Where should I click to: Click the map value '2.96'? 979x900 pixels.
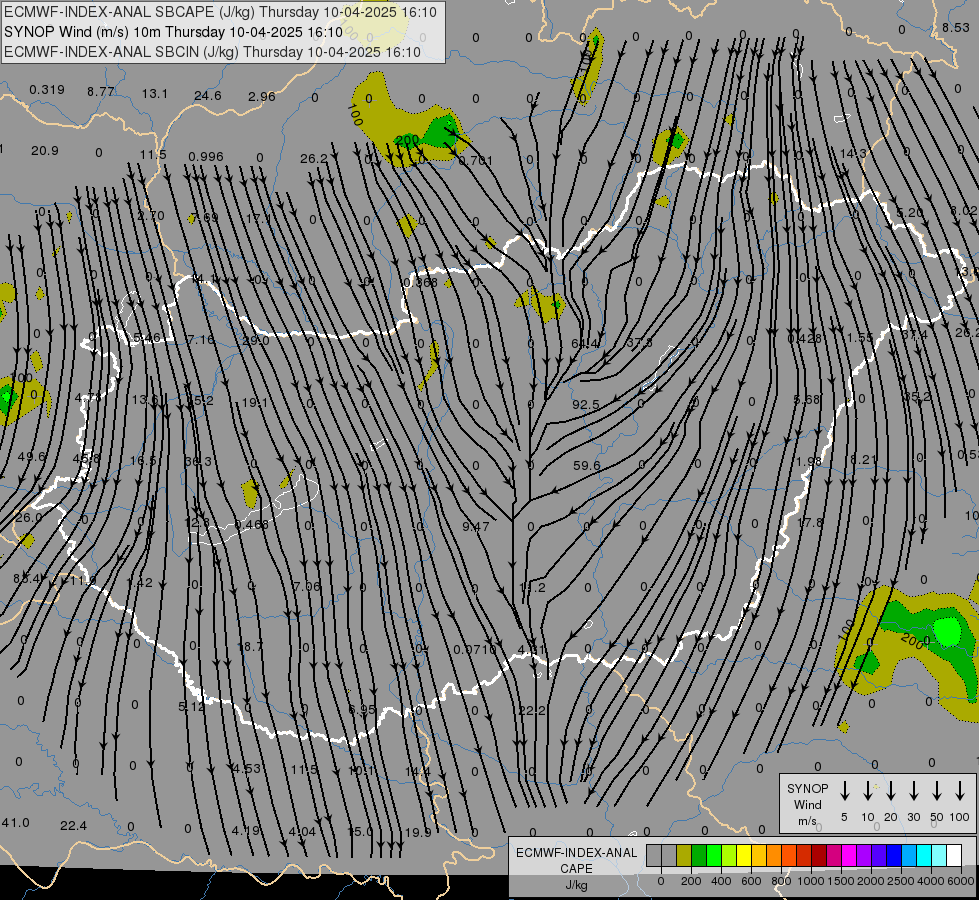[262, 97]
